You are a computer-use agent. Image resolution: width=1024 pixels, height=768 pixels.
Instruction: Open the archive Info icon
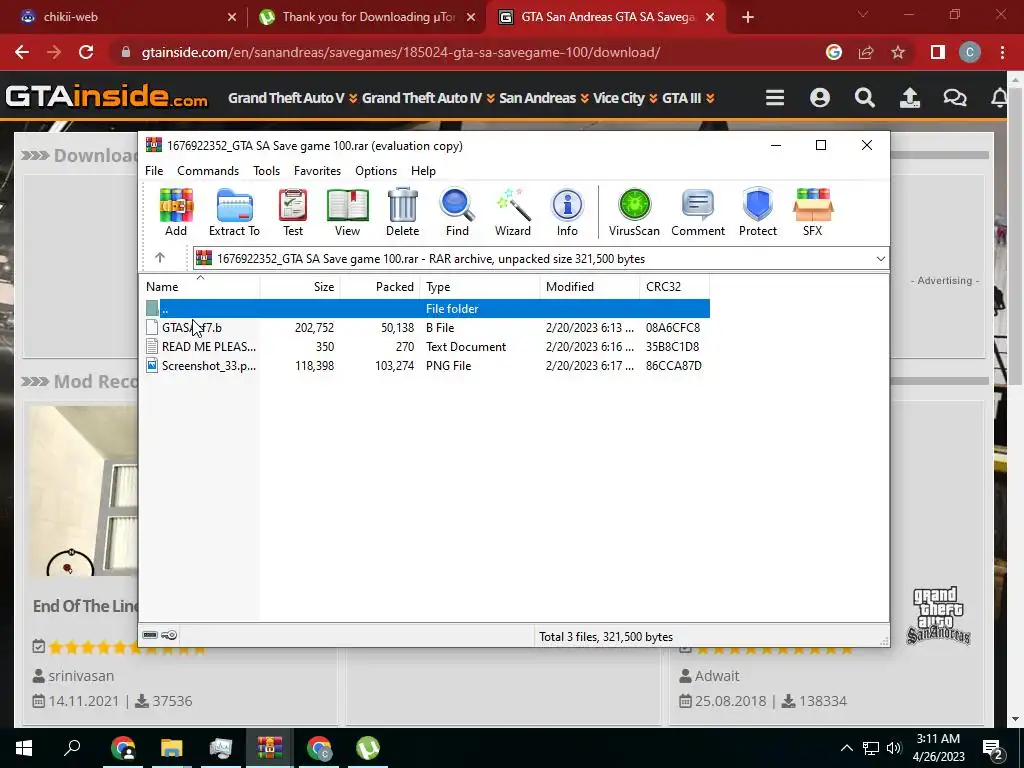(x=567, y=212)
